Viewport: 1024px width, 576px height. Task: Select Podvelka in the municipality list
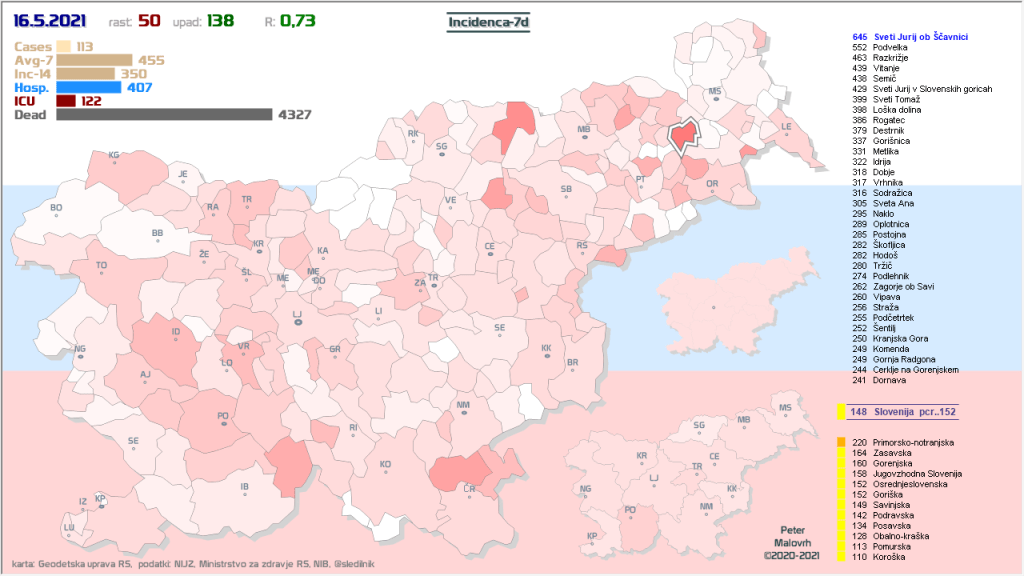click(890, 48)
